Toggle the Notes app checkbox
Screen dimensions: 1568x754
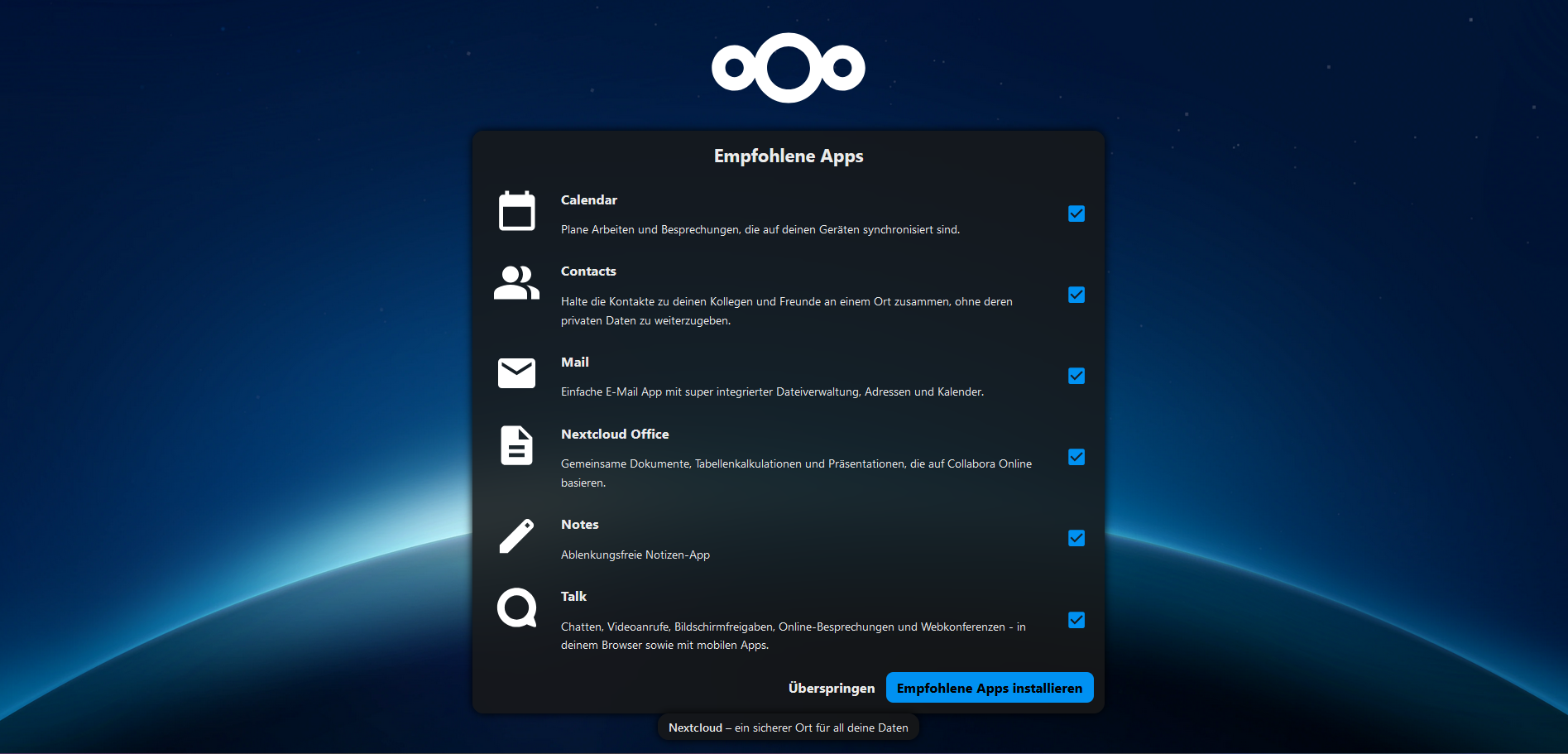[1077, 538]
